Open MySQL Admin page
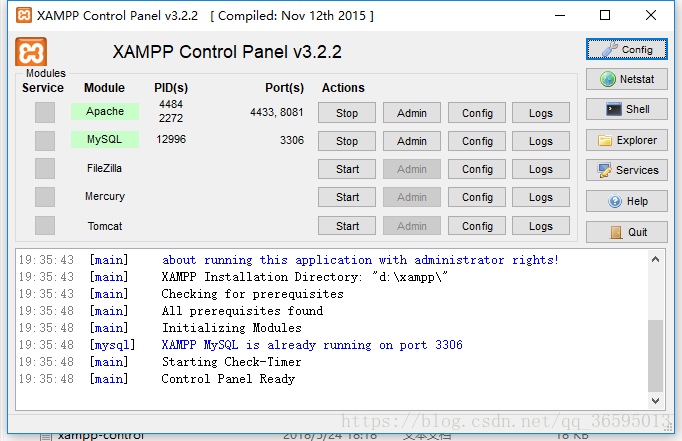 (411, 141)
